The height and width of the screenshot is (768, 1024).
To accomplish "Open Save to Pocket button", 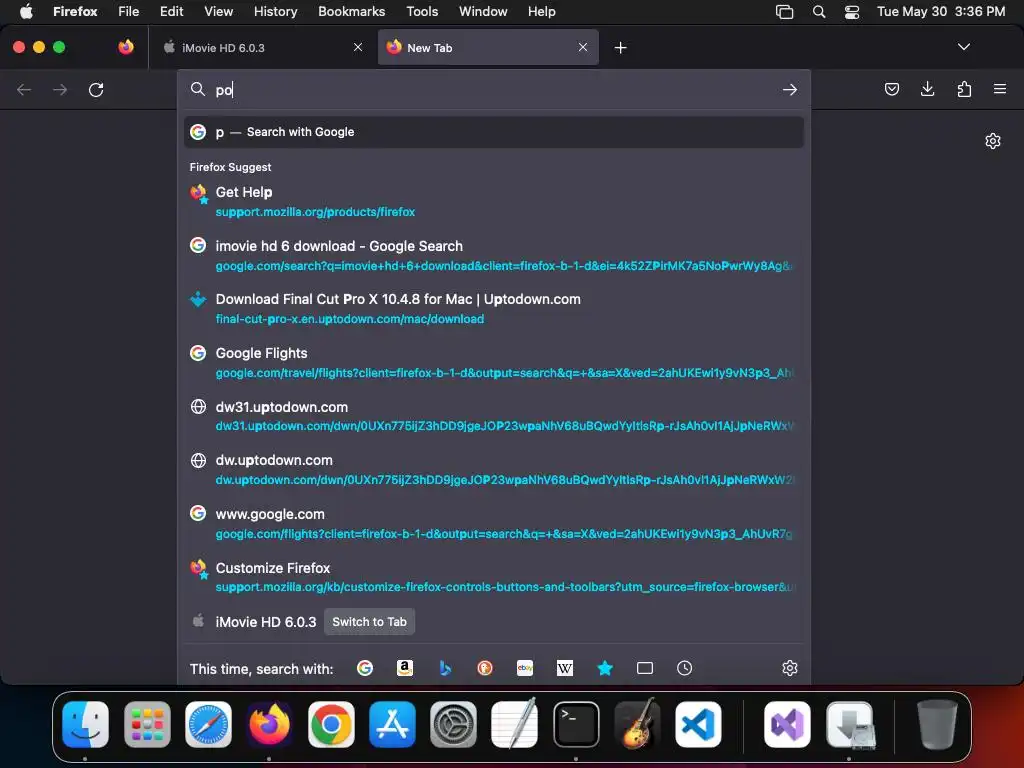I will point(891,89).
